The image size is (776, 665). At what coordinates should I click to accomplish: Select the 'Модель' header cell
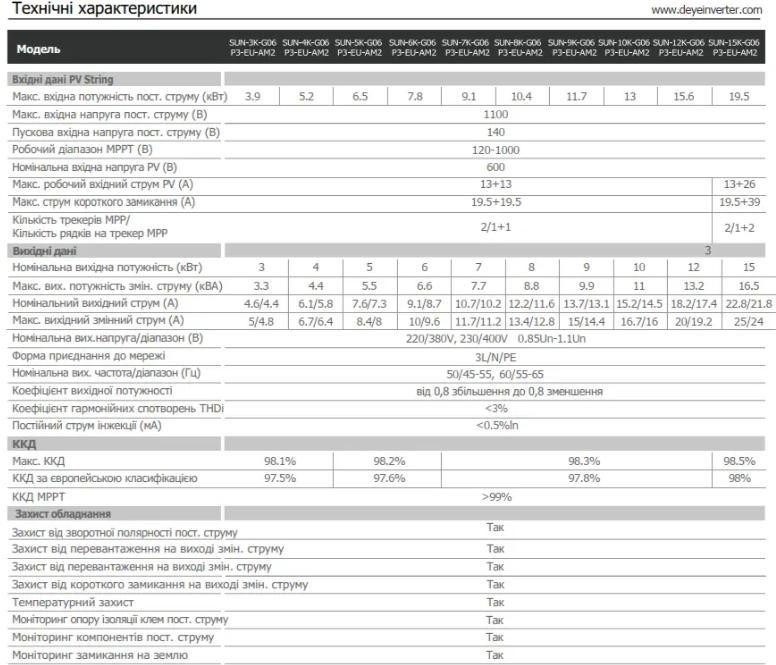pyautogui.click(x=38, y=48)
